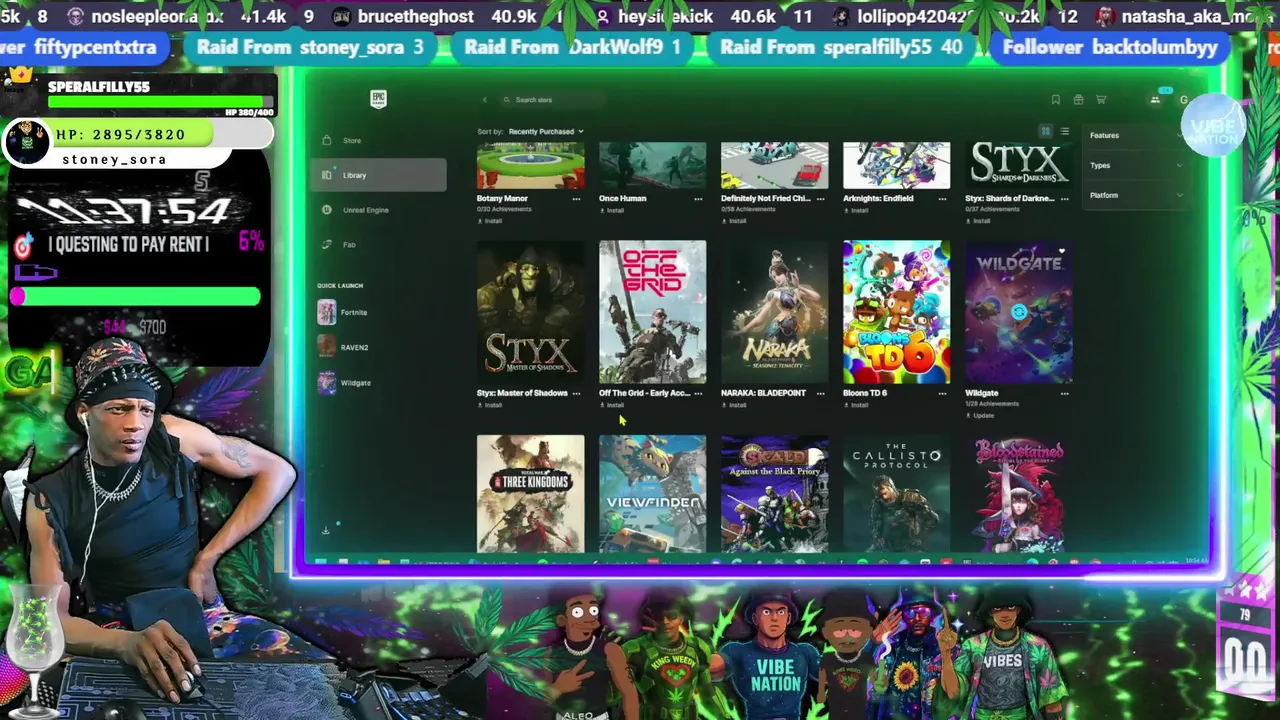The height and width of the screenshot is (720, 1280).
Task: Click the Once Human title
Action: click(x=622, y=199)
